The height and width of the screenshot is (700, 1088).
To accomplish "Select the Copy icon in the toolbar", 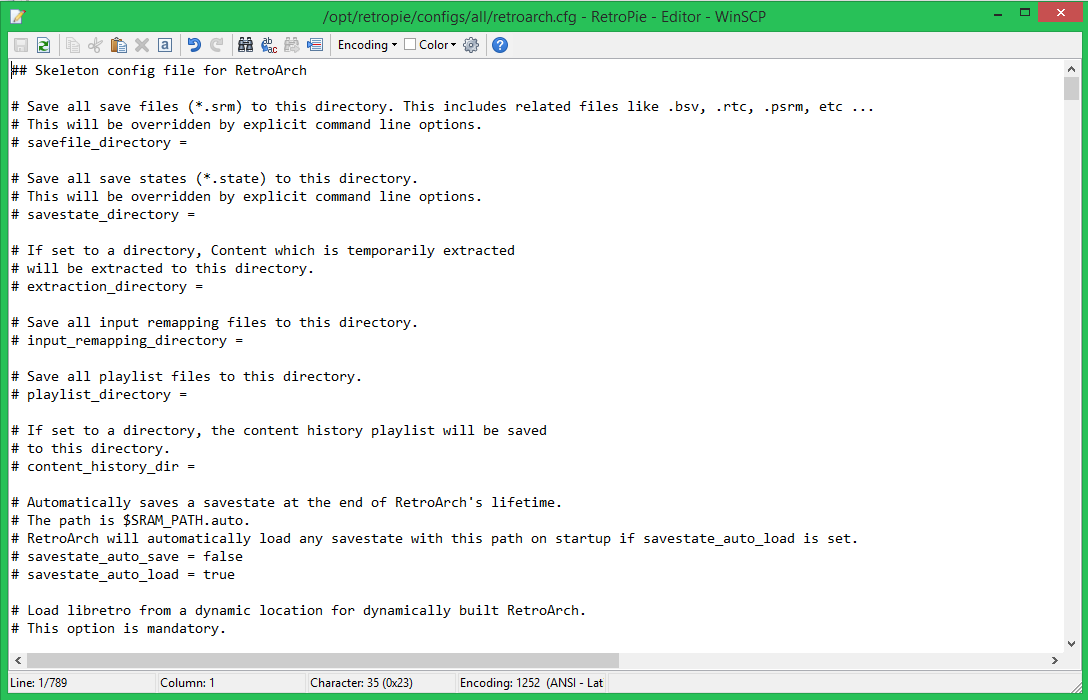I will 72,45.
